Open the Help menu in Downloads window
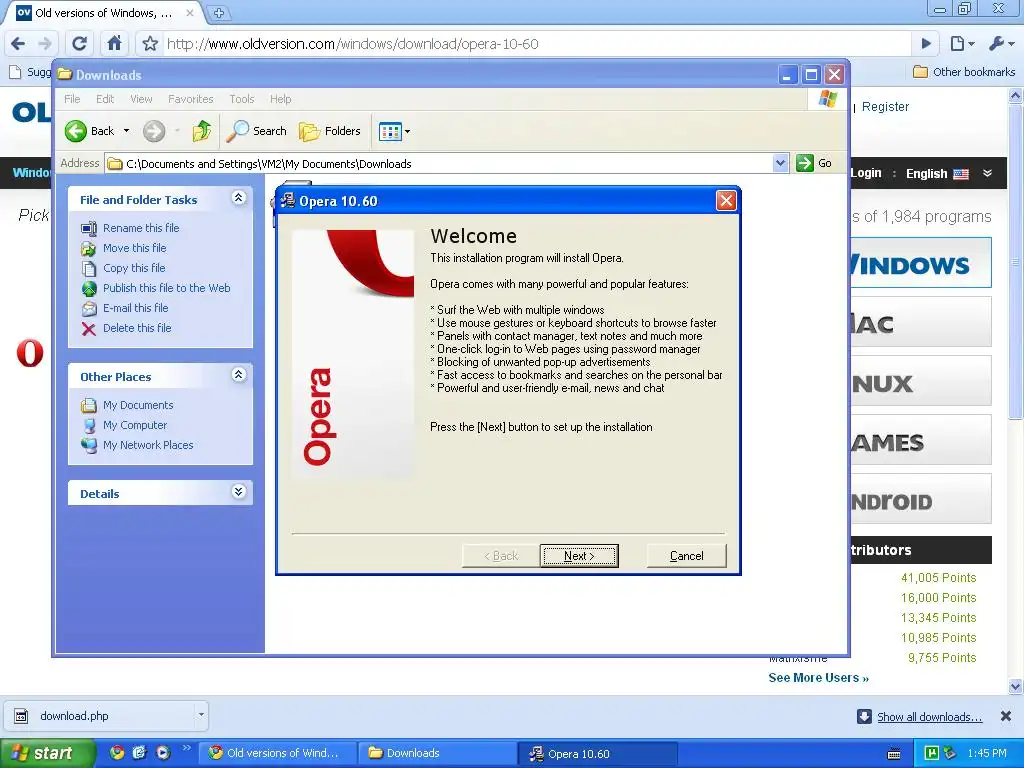The image size is (1024, 768). (281, 99)
